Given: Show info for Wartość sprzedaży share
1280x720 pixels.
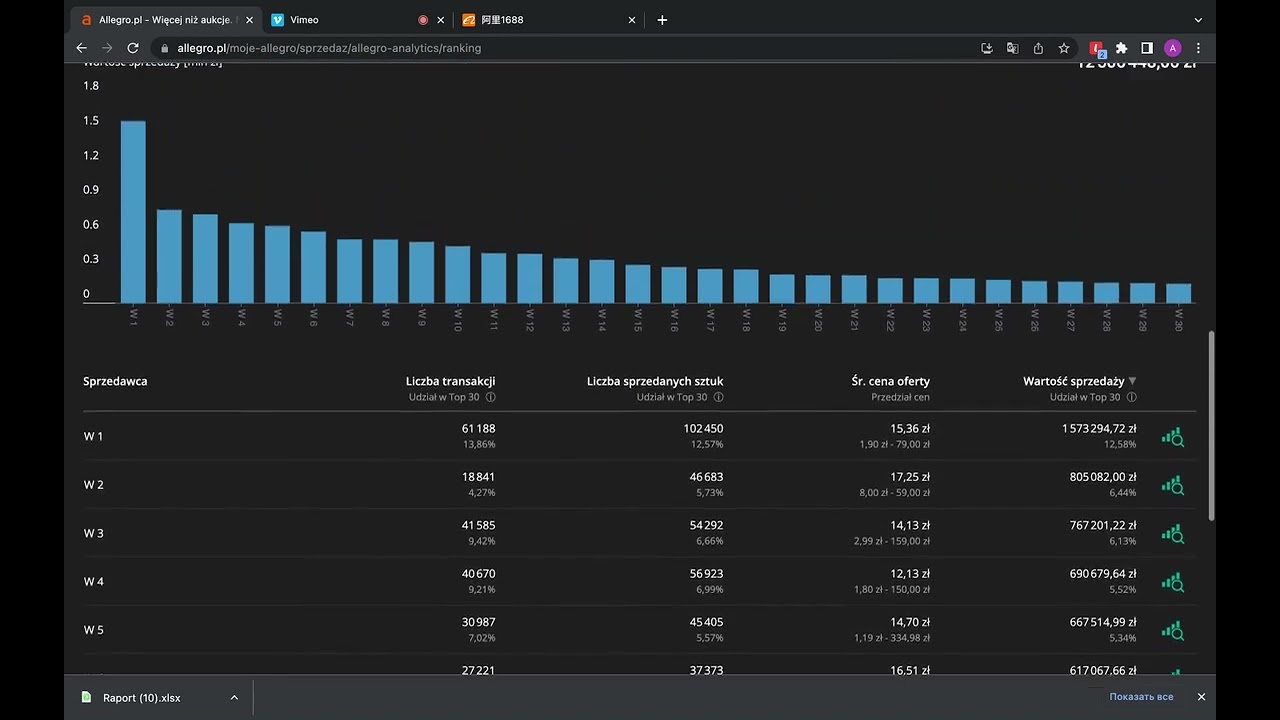Looking at the screenshot, I should click(1131, 397).
